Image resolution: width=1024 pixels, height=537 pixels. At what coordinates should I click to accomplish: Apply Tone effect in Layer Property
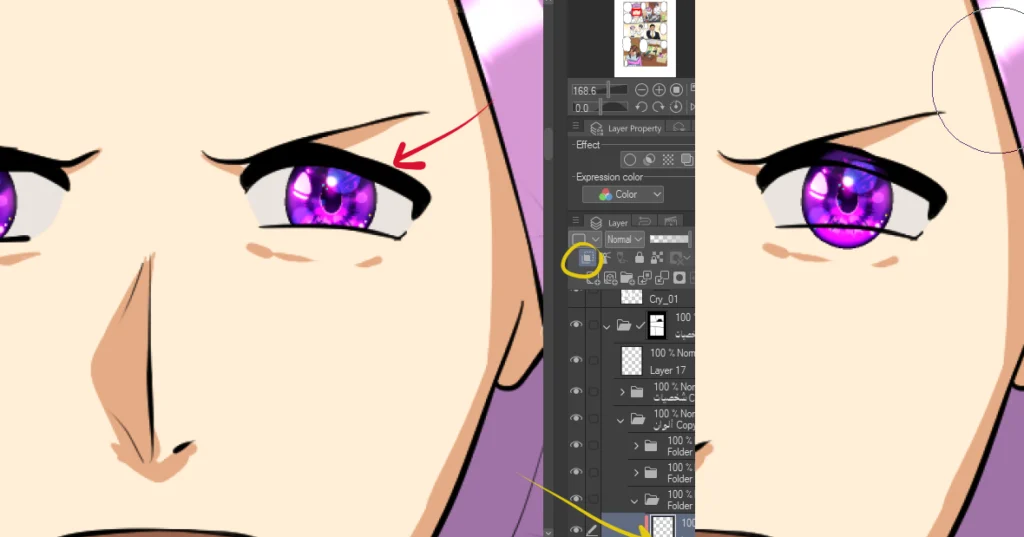tap(668, 159)
